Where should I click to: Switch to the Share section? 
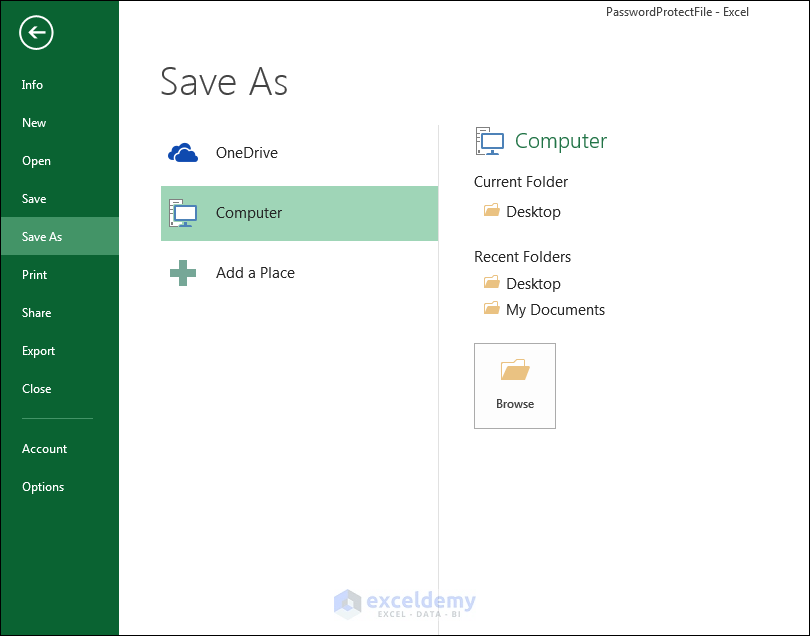pyautogui.click(x=36, y=312)
